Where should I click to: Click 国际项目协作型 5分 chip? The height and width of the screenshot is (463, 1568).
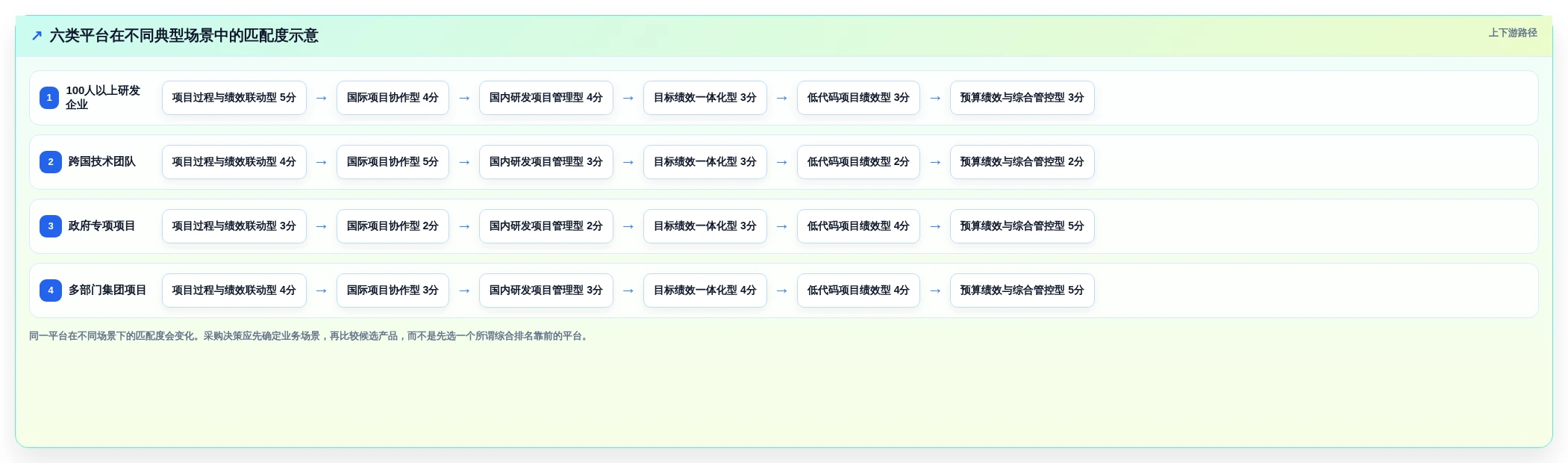pos(393,162)
